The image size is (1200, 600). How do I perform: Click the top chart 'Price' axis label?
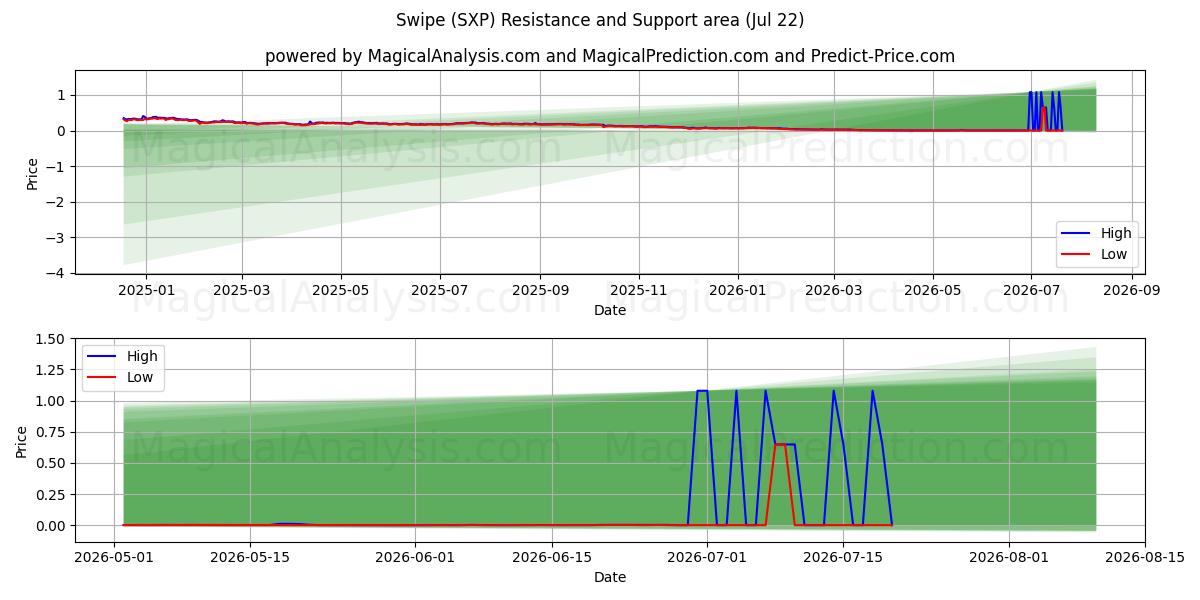(x=32, y=174)
